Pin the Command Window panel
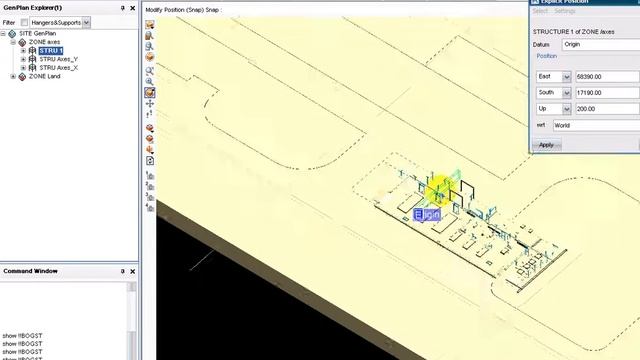Image resolution: width=640 pixels, height=360 pixels. tap(122, 271)
